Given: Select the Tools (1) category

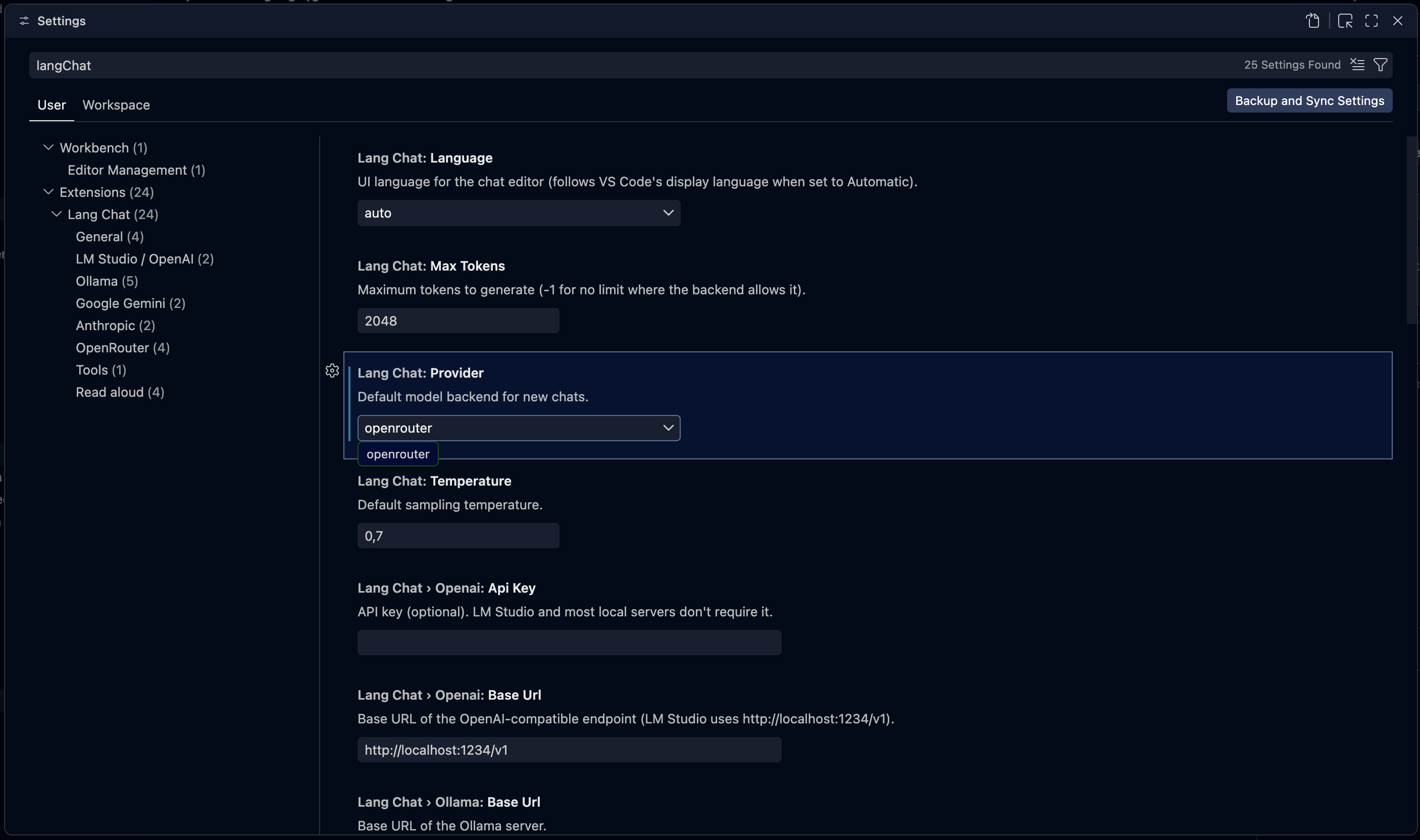Looking at the screenshot, I should (102, 370).
